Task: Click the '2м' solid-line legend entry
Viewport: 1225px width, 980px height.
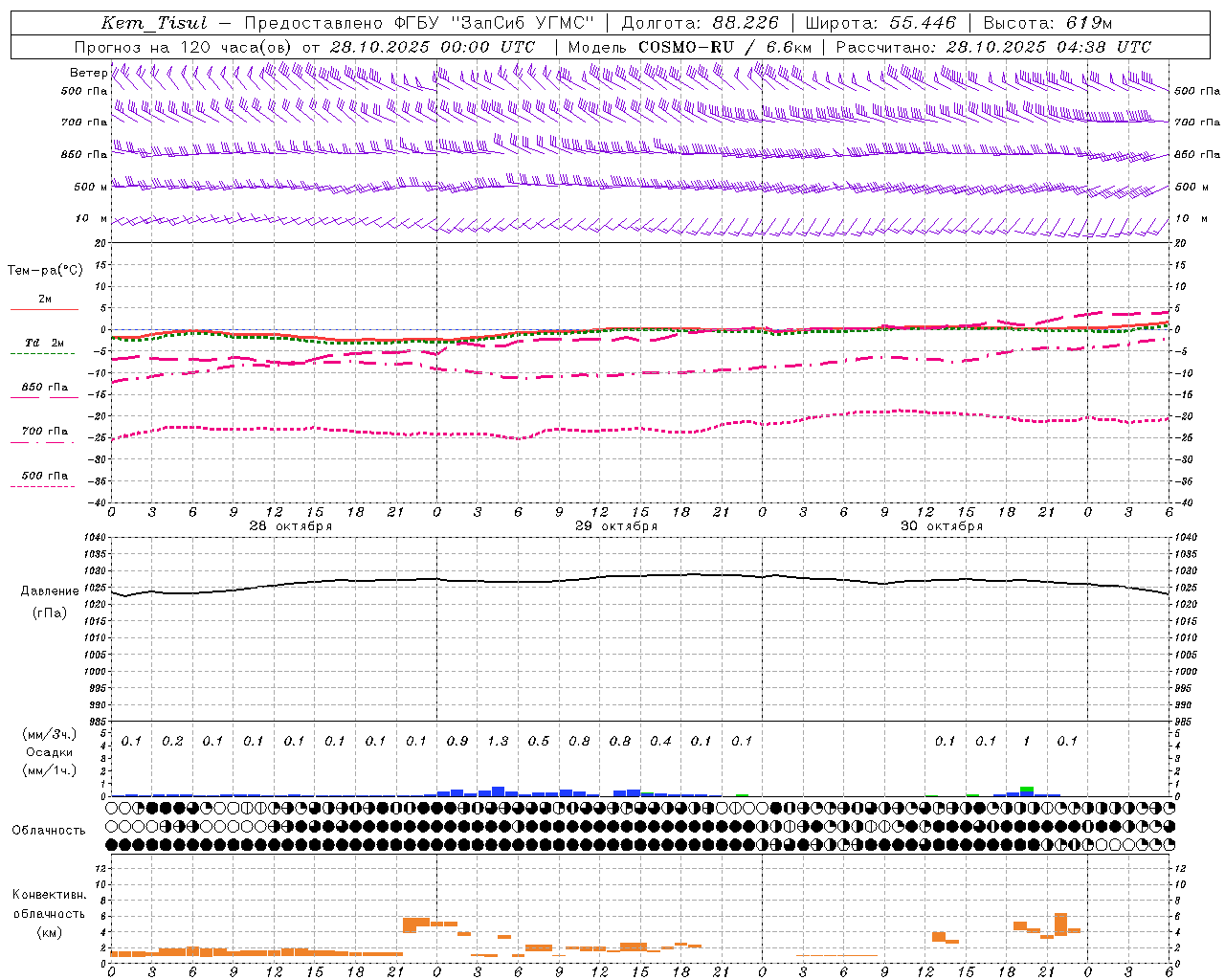Action: [45, 300]
